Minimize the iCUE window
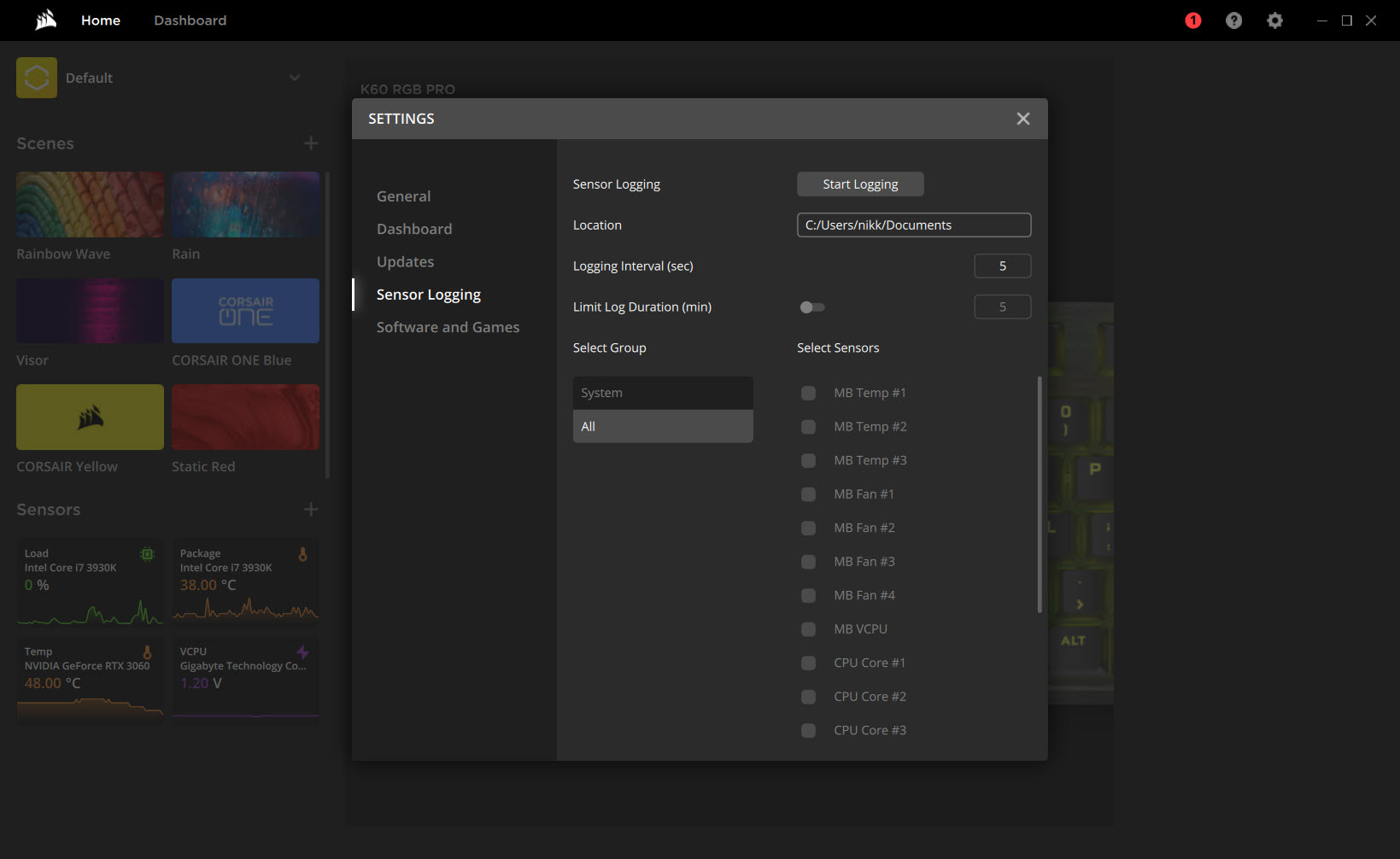This screenshot has height=859, width=1400. [1322, 20]
